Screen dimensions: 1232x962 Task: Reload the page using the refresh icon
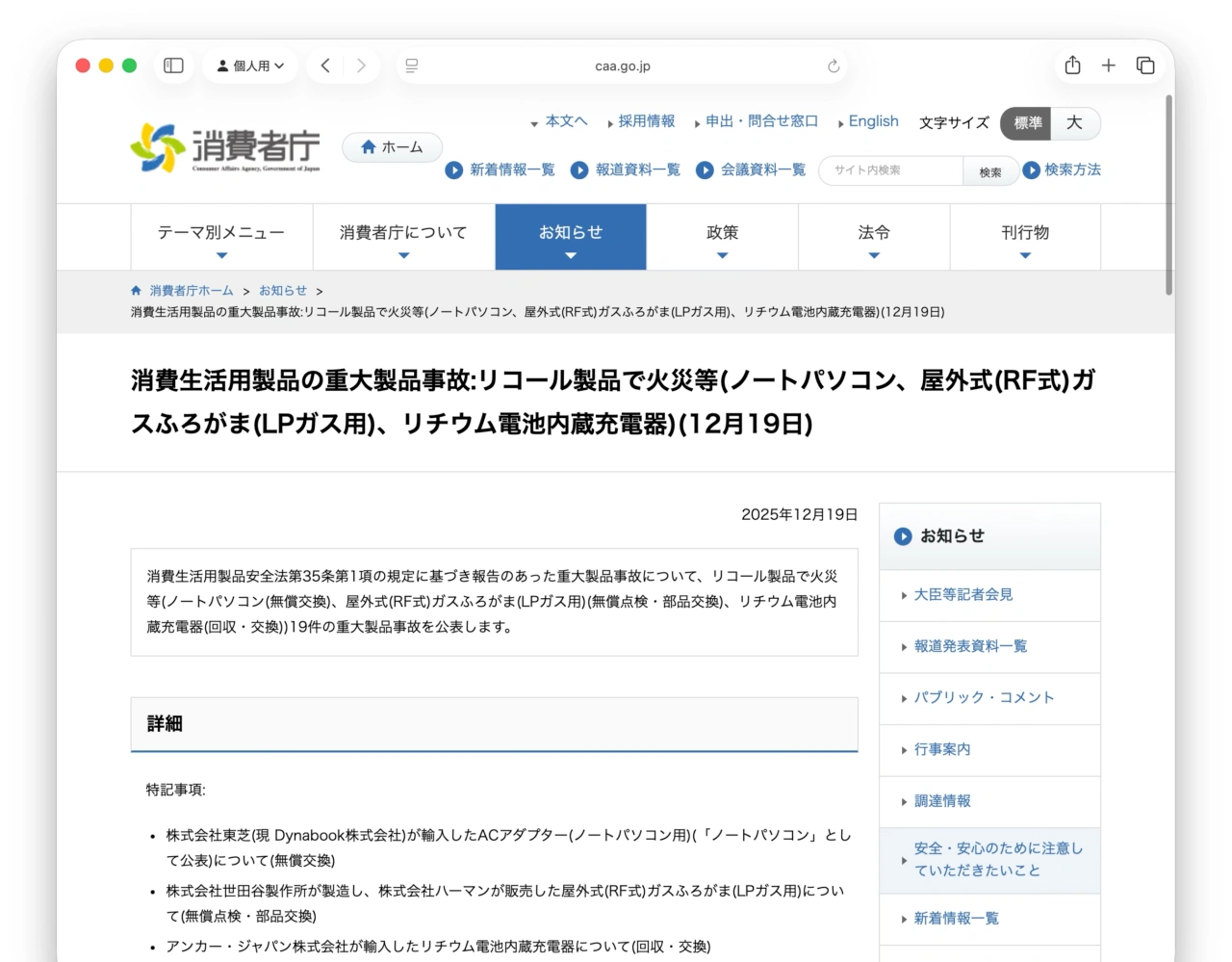tap(833, 66)
